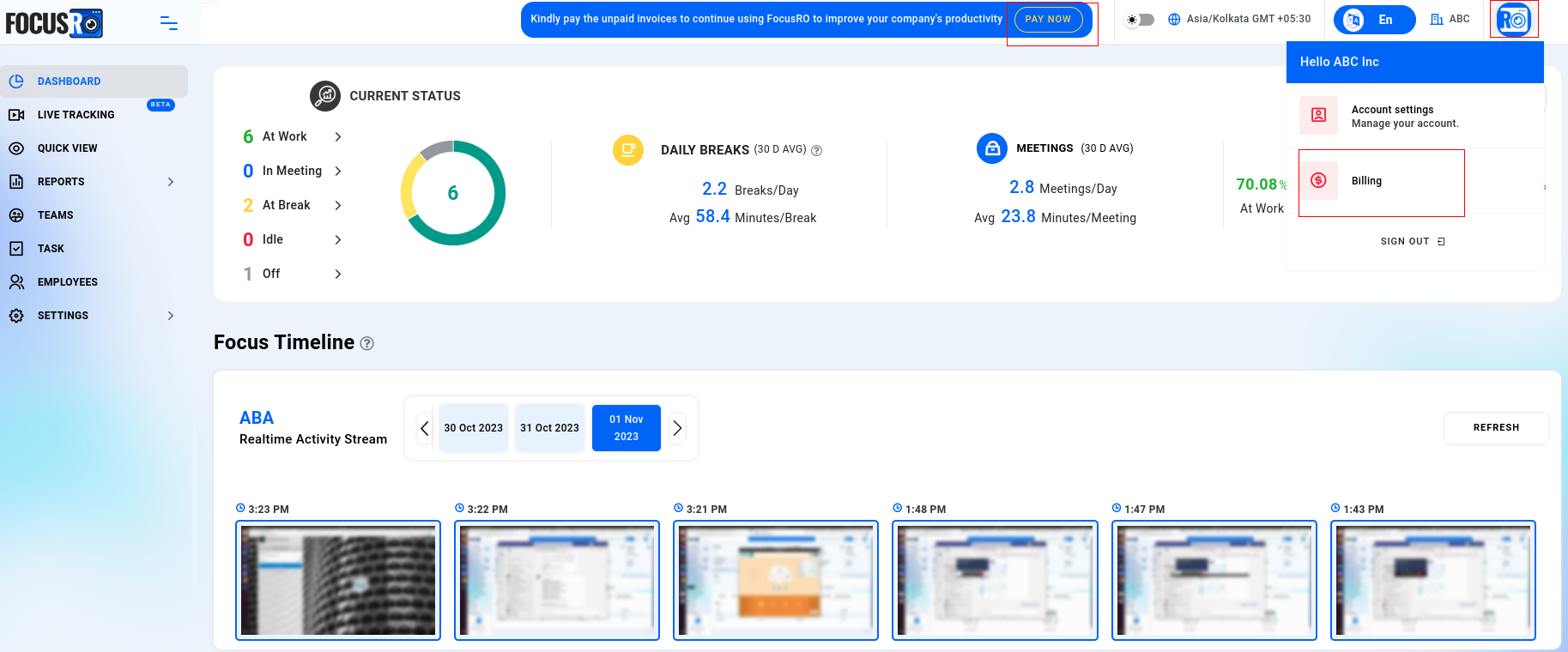Screen dimensions: 1568x652
Task: Click the Focus Timeline help icon
Action: coord(367,343)
